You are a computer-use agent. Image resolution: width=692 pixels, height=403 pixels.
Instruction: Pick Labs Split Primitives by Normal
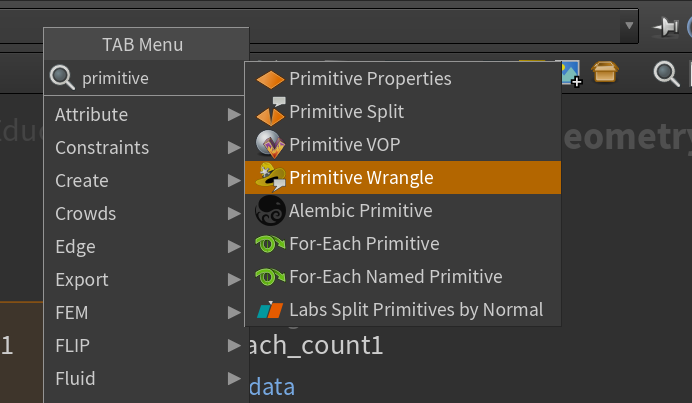tap(402, 310)
